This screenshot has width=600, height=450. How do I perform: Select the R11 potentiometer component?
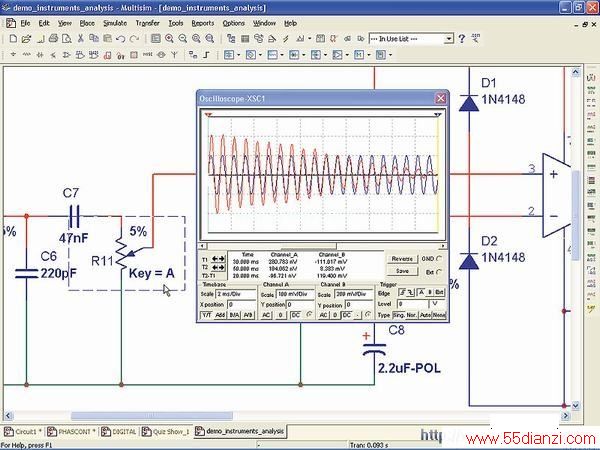[122, 253]
